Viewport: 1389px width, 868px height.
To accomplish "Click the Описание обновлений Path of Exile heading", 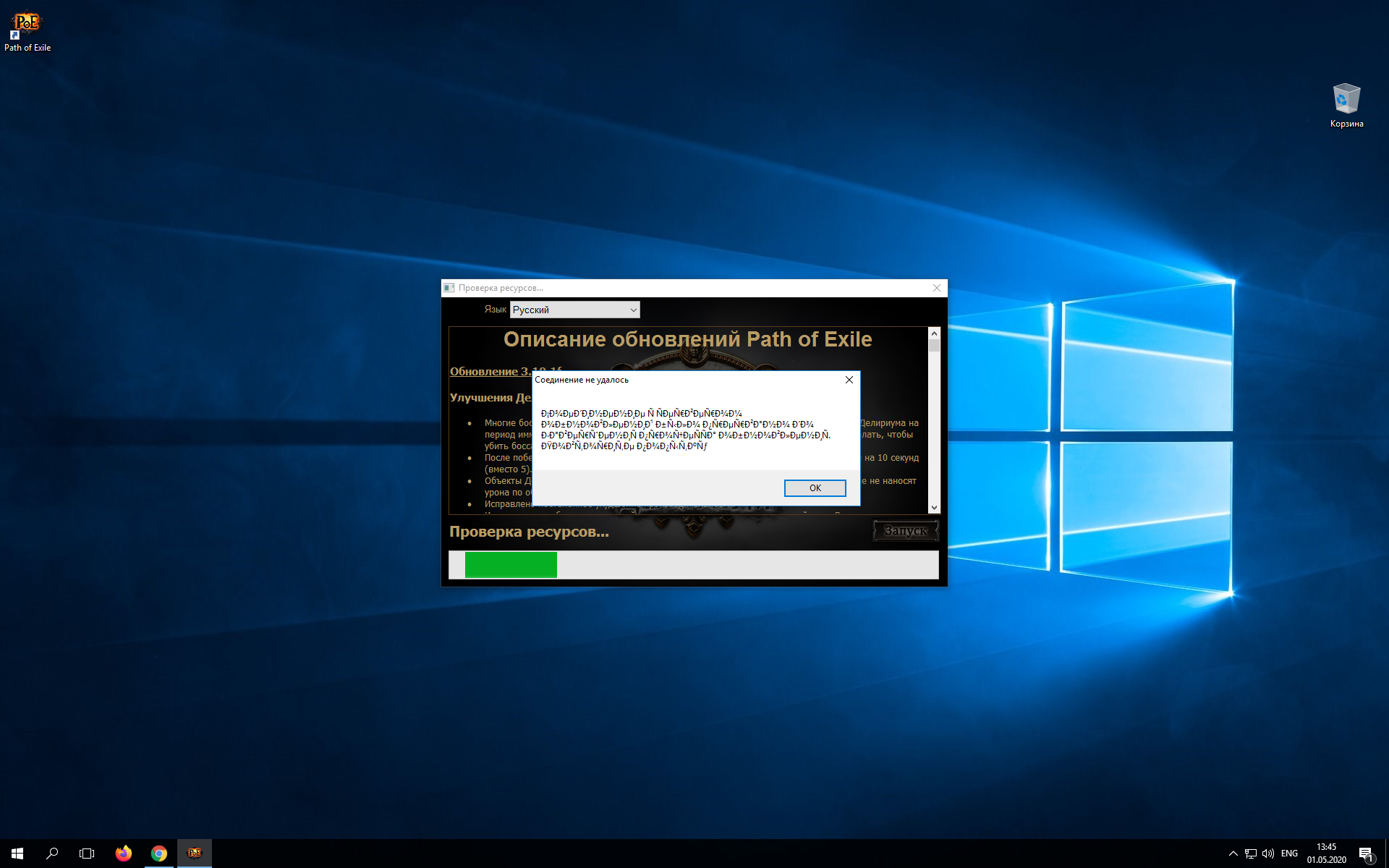I will (x=688, y=339).
